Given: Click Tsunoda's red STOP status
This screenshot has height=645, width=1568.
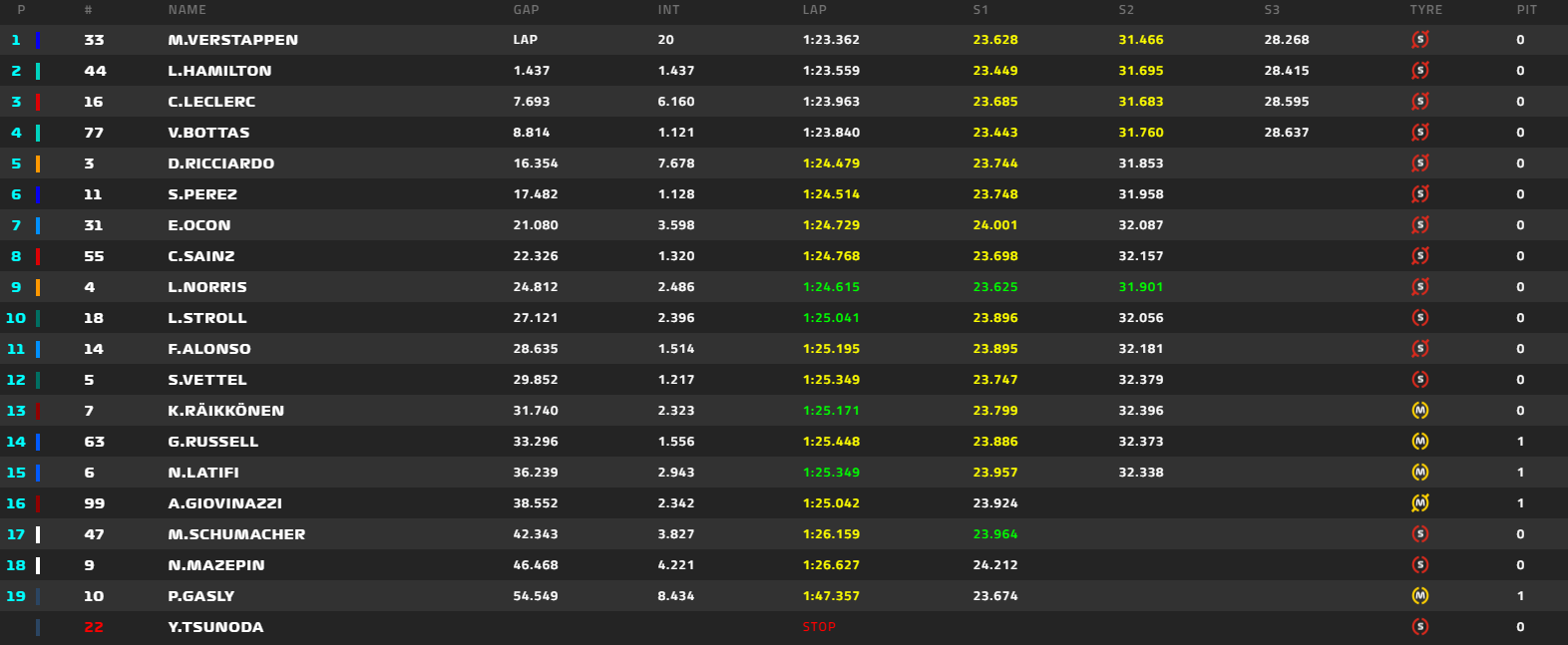Looking at the screenshot, I should click(819, 627).
